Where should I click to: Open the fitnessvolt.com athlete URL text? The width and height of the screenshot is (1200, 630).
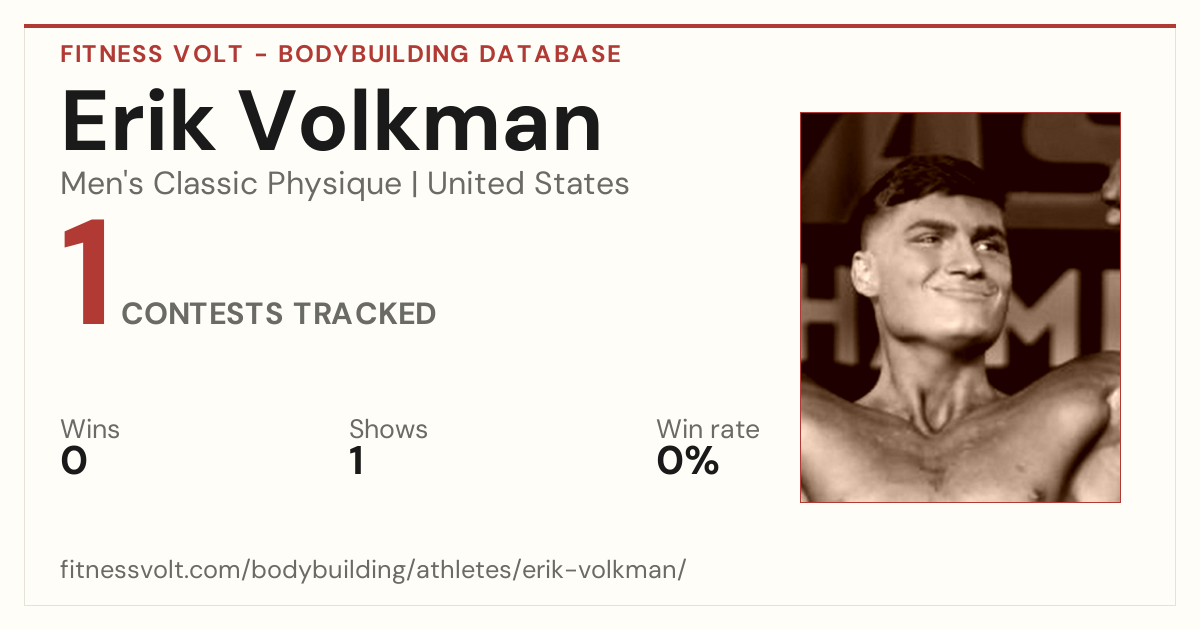point(373,570)
